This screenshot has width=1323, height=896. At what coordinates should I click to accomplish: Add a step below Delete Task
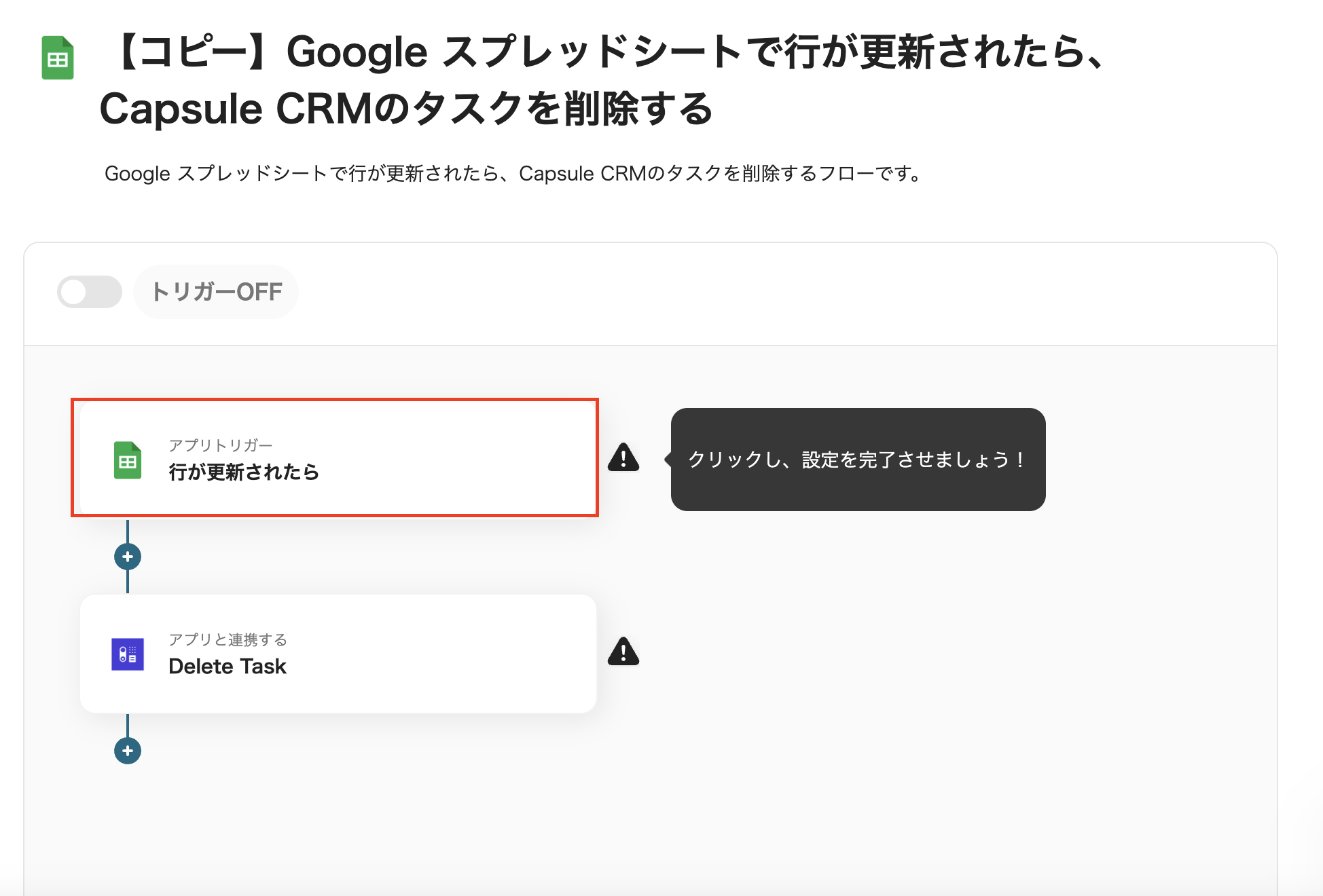pos(128,751)
